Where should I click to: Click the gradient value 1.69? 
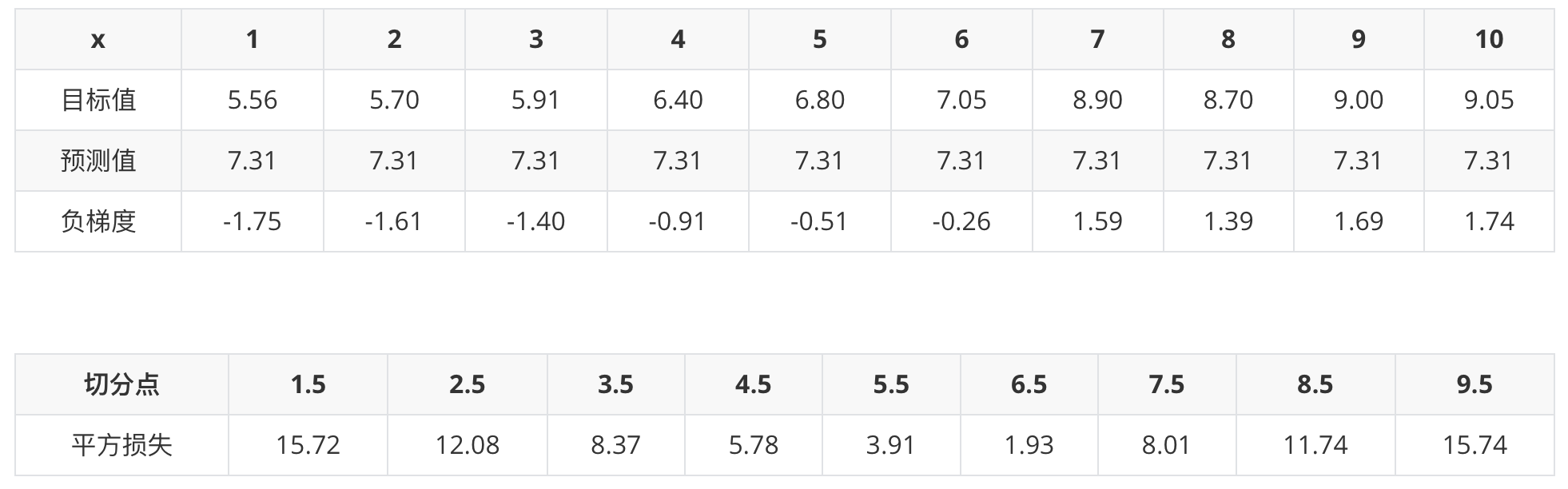click(1359, 221)
